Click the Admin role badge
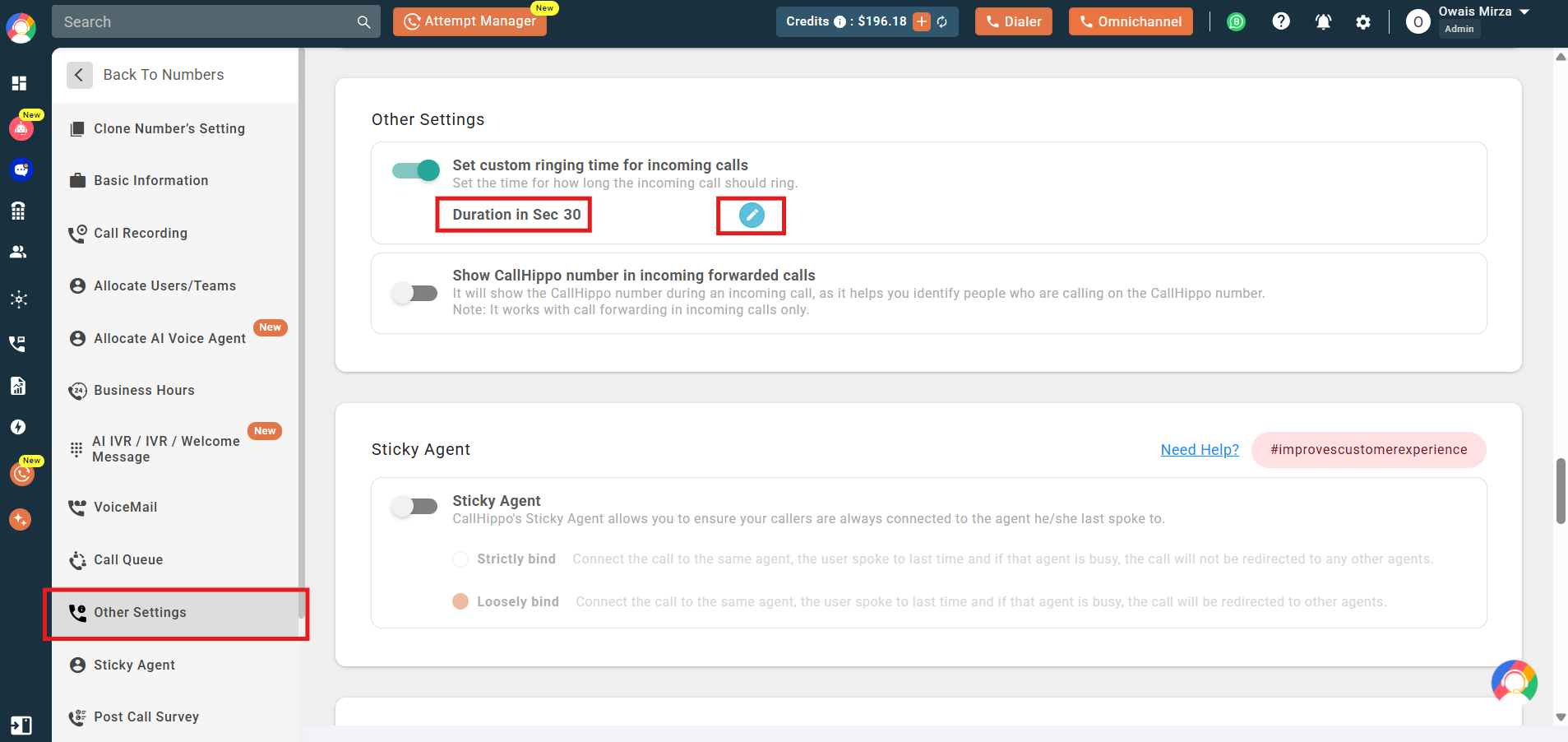 [x=1459, y=29]
